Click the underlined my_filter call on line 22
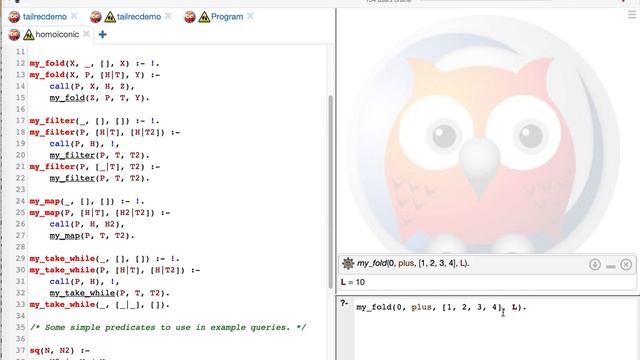 click(72, 178)
